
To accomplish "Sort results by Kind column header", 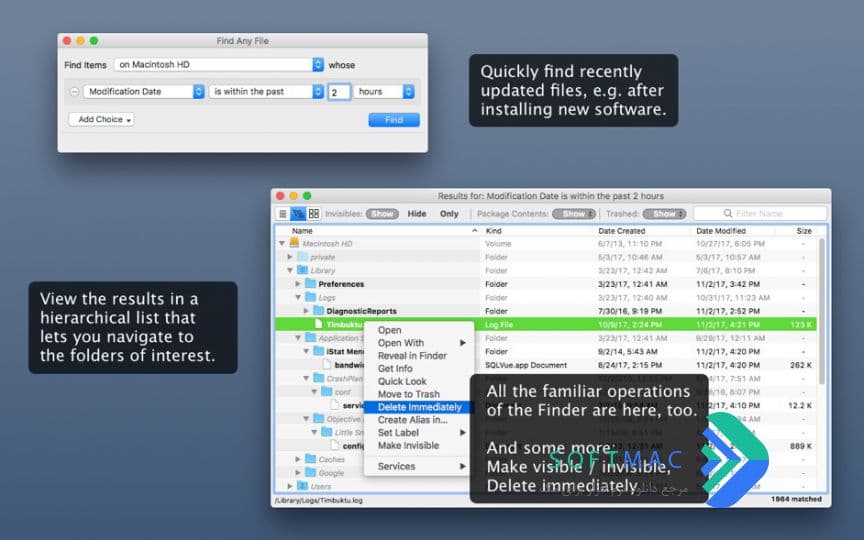I will [537, 231].
